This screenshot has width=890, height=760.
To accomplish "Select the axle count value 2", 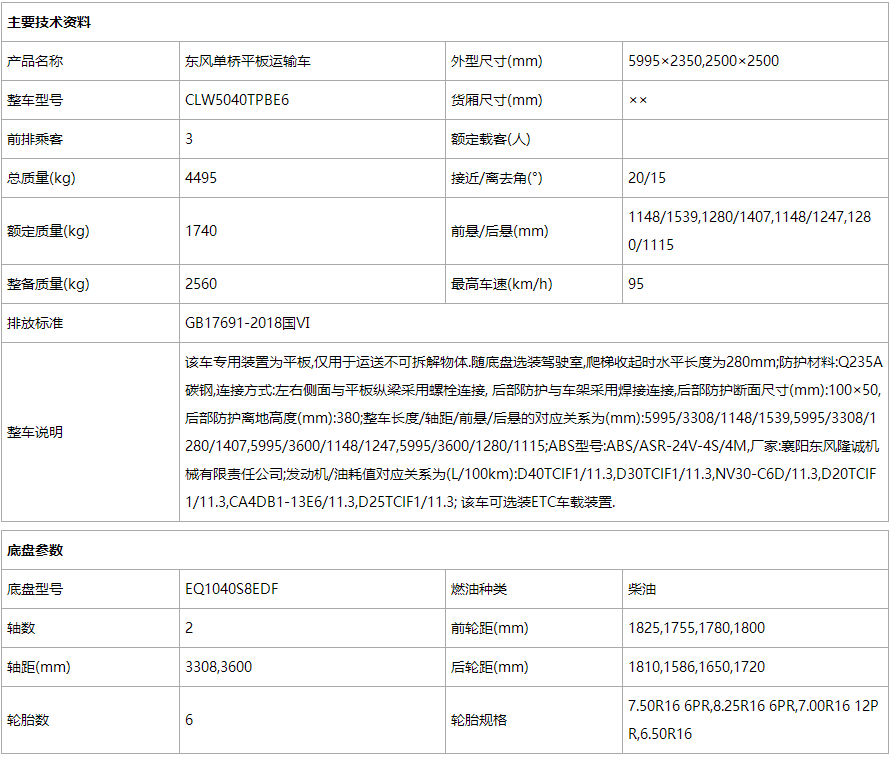I will (x=189, y=628).
